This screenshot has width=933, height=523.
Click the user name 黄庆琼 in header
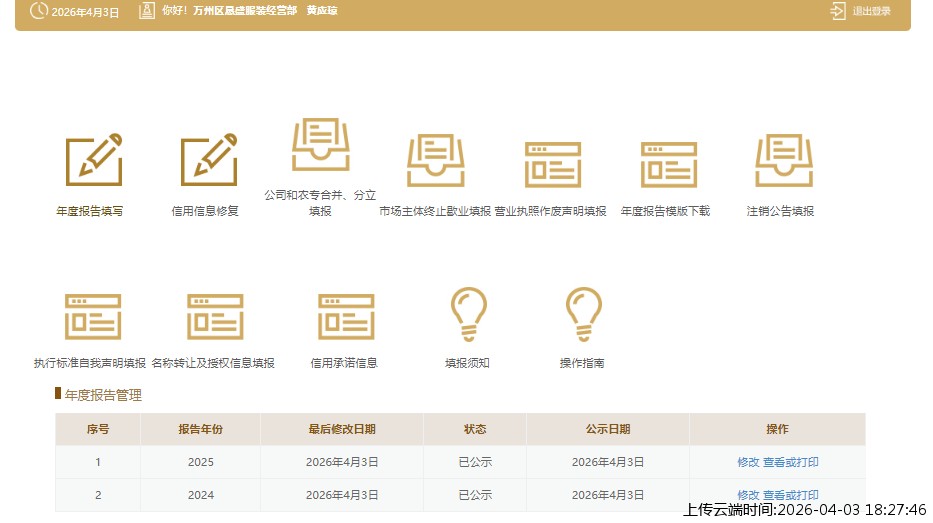click(322, 11)
